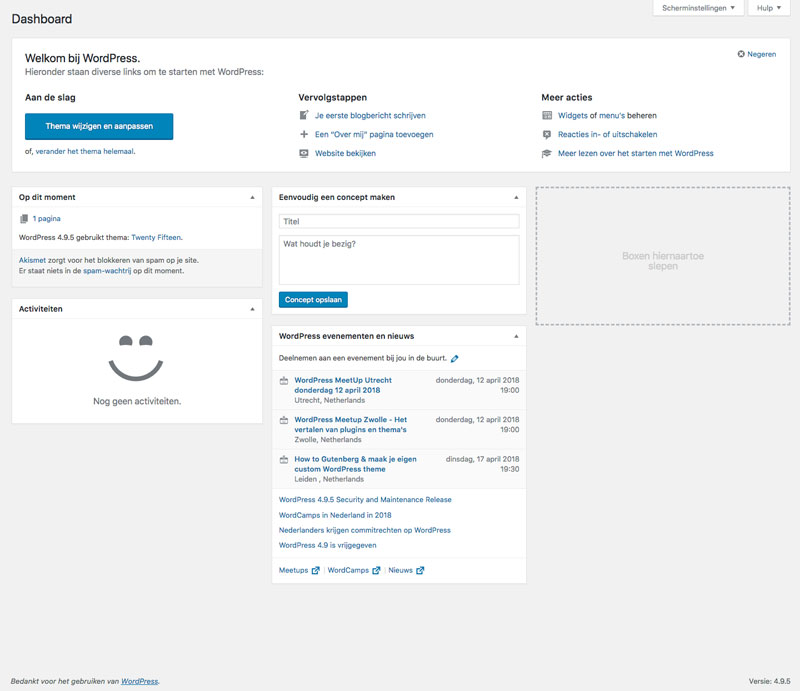Open Nederlanders krijgen commitrechten op WordPress link
Image resolution: width=800 pixels, height=691 pixels.
[365, 530]
